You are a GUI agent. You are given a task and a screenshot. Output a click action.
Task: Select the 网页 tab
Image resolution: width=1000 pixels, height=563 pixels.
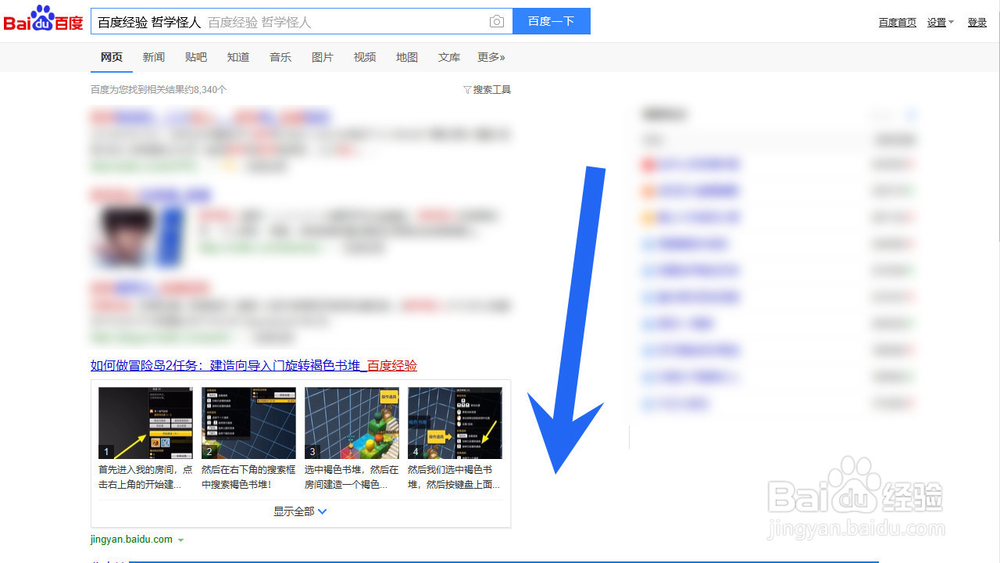tap(111, 57)
